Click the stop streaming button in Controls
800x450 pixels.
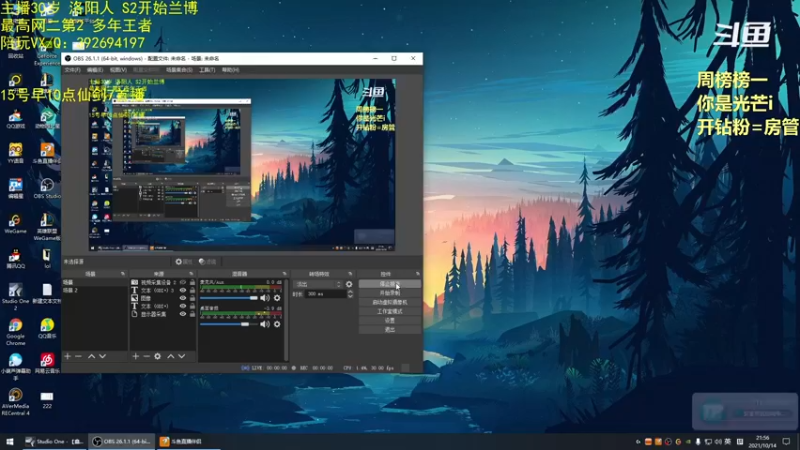(x=390, y=284)
